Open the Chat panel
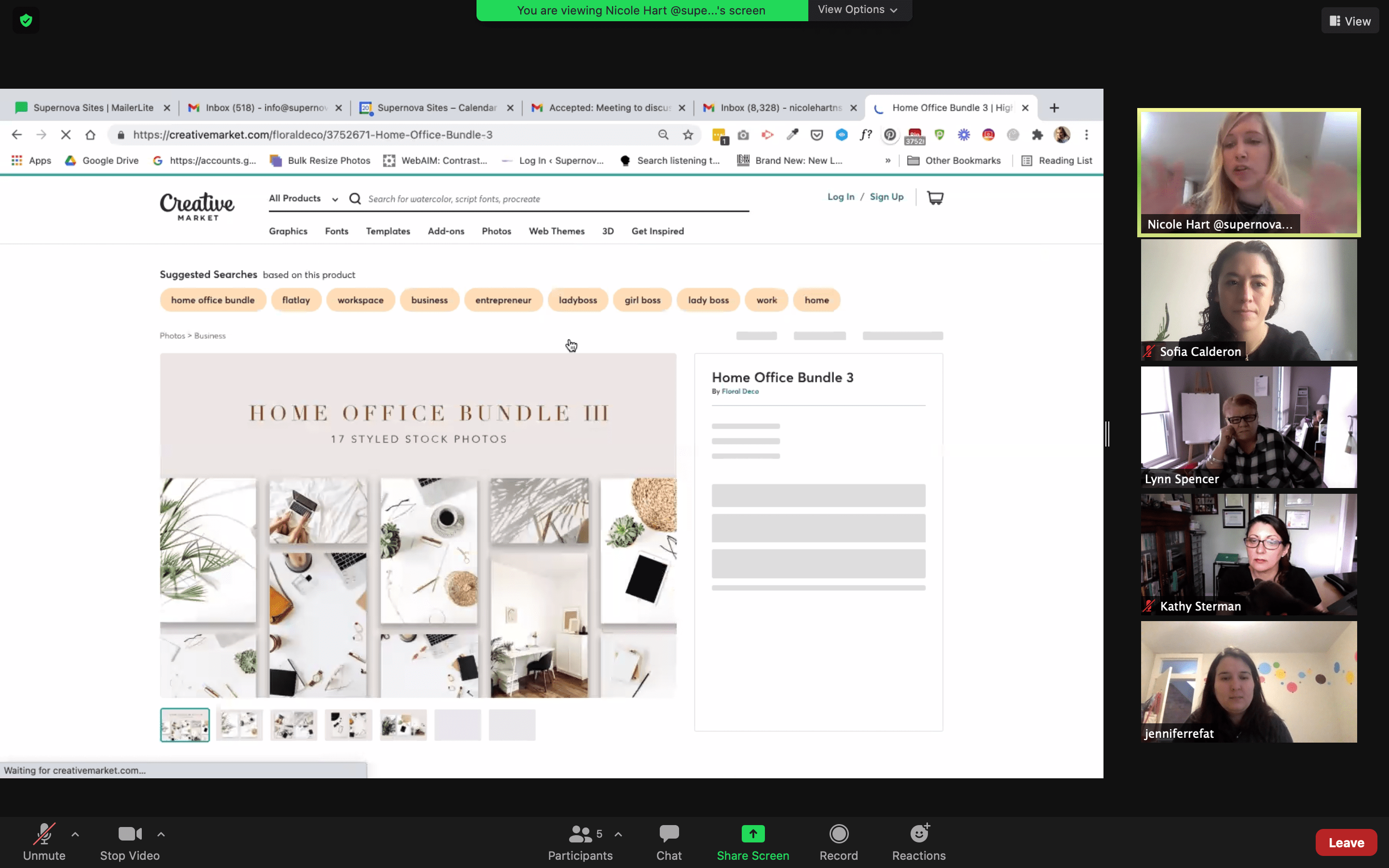 tap(668, 841)
